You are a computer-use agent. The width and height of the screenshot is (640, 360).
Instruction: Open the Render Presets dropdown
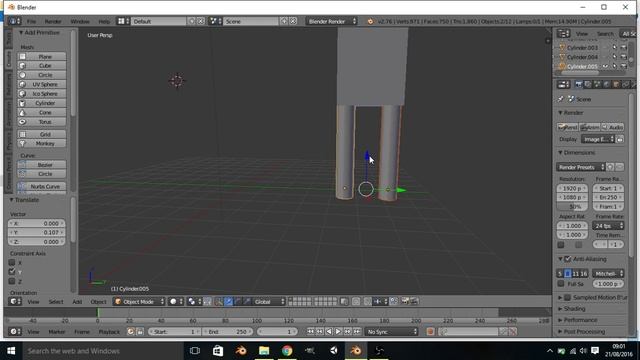(580, 167)
